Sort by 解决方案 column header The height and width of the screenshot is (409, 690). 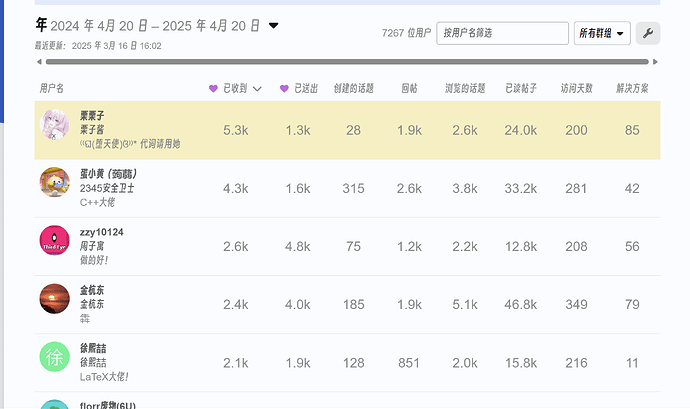click(x=632, y=88)
